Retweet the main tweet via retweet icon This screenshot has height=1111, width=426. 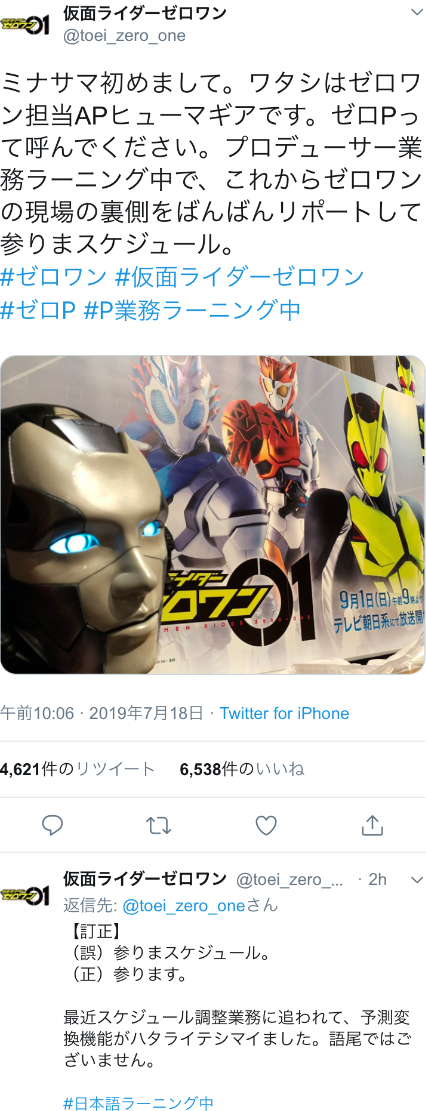(159, 825)
